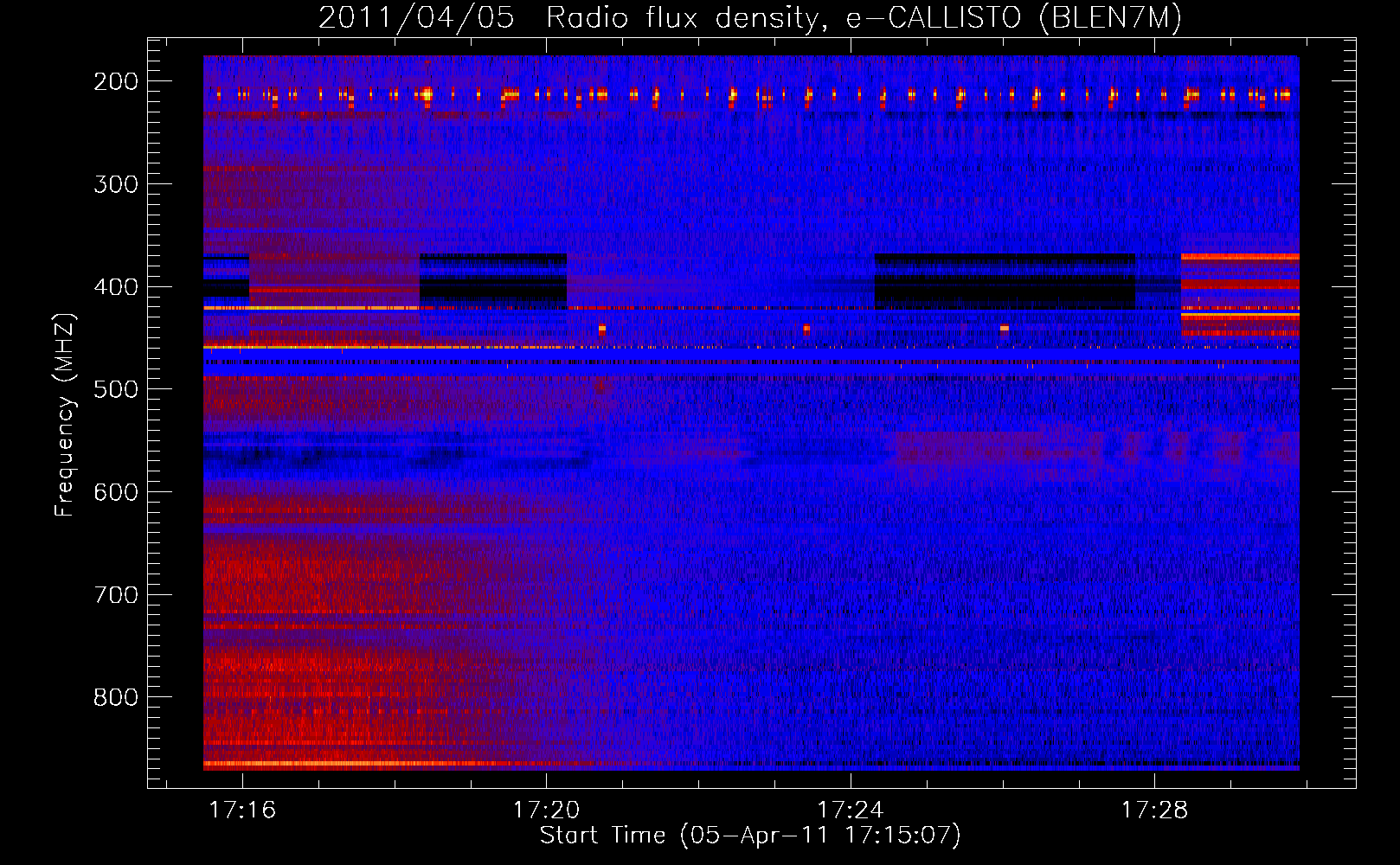Click the 700 frequency tick label
The height and width of the screenshot is (865, 1400).
[x=116, y=595]
